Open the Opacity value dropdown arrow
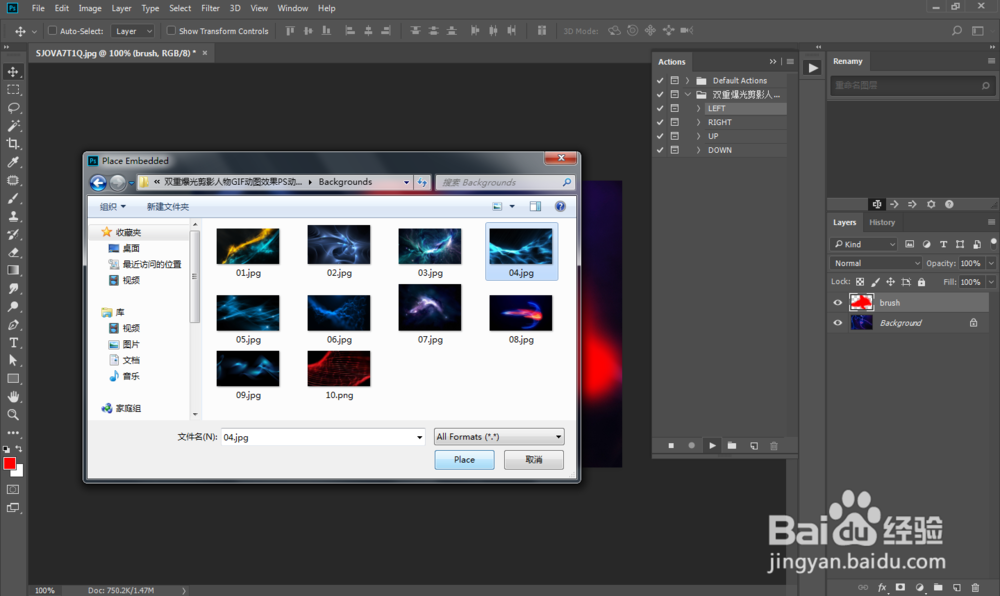 click(x=991, y=263)
